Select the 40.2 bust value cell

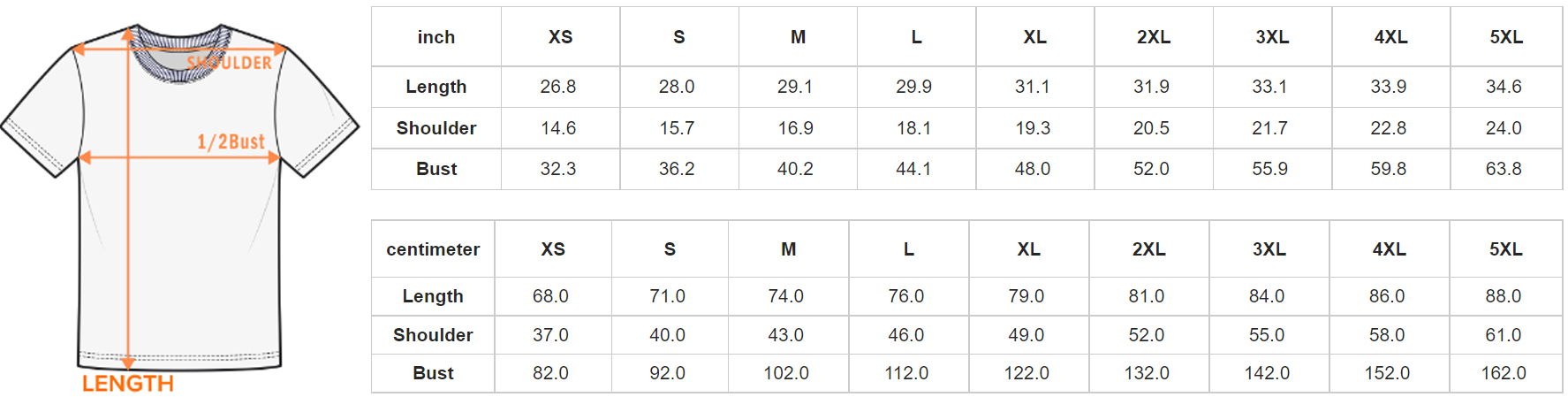pos(795,169)
